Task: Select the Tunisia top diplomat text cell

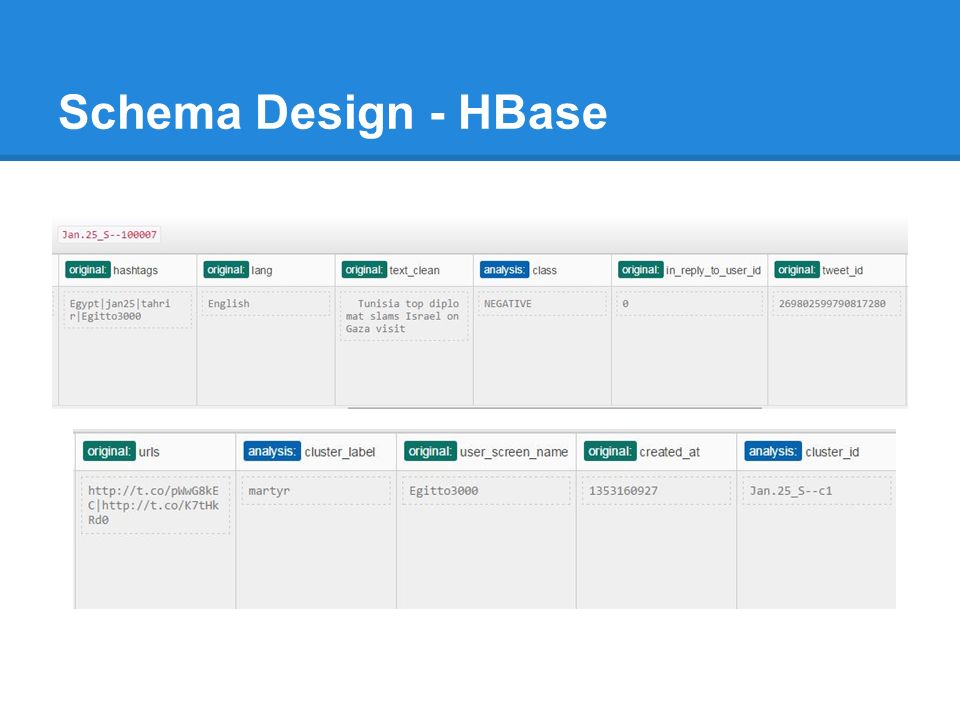Action: tap(404, 316)
